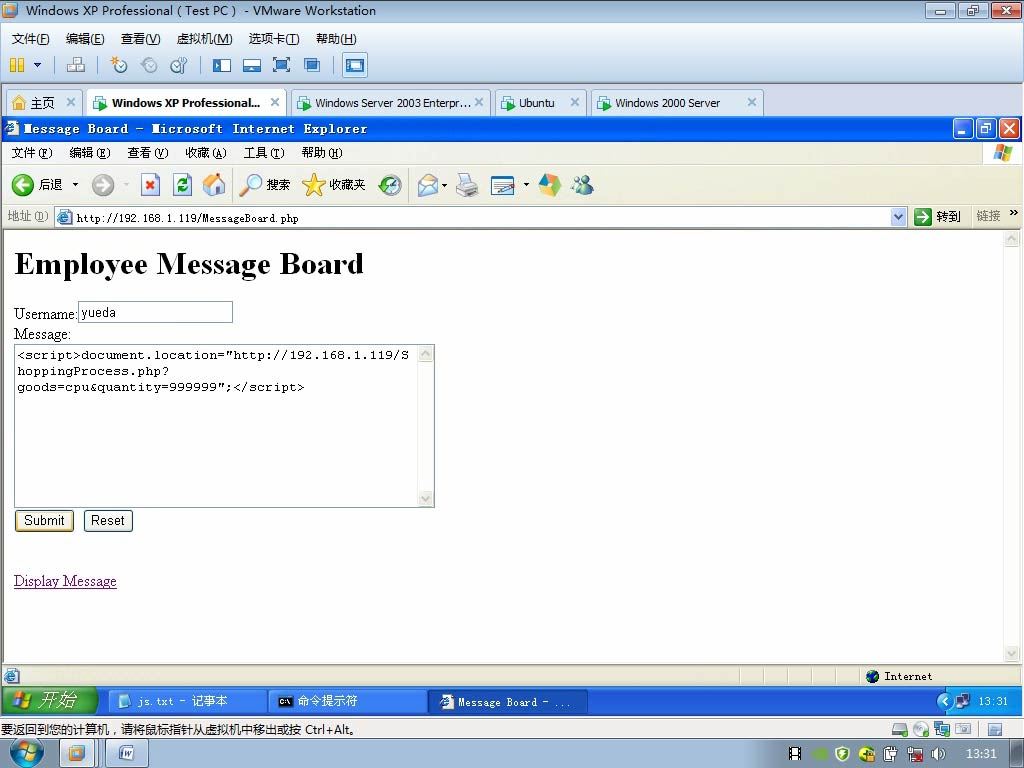The image size is (1024, 768).
Task: Click the Submit button
Action: [x=44, y=520]
